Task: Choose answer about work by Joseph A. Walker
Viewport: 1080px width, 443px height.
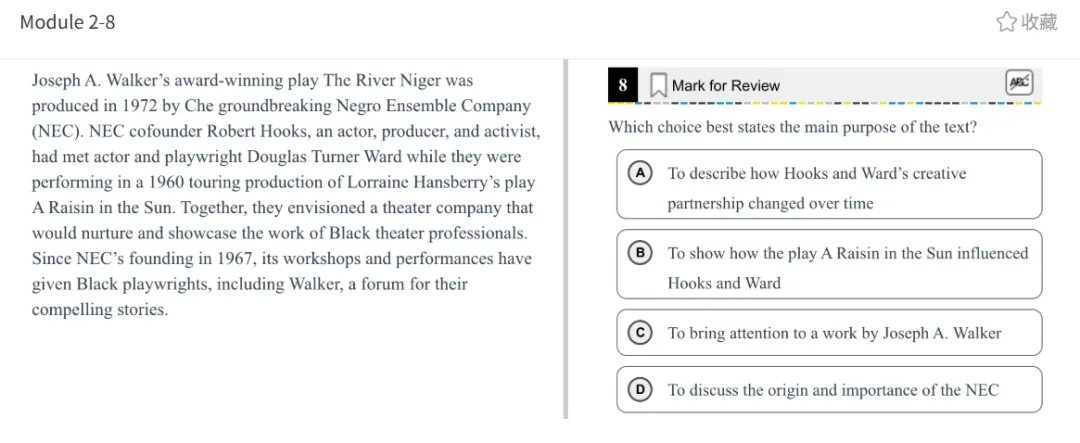Action: tap(829, 333)
